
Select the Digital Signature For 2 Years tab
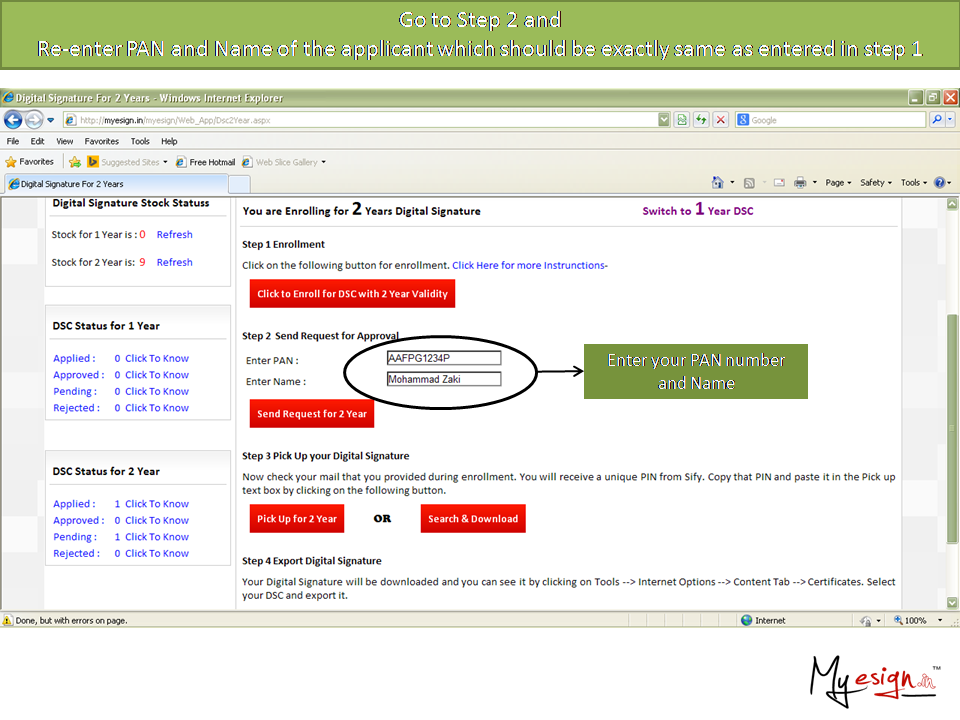72,184
